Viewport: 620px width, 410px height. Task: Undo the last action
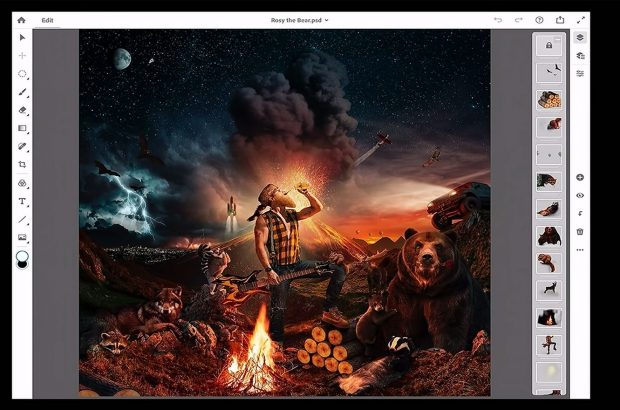(x=498, y=20)
